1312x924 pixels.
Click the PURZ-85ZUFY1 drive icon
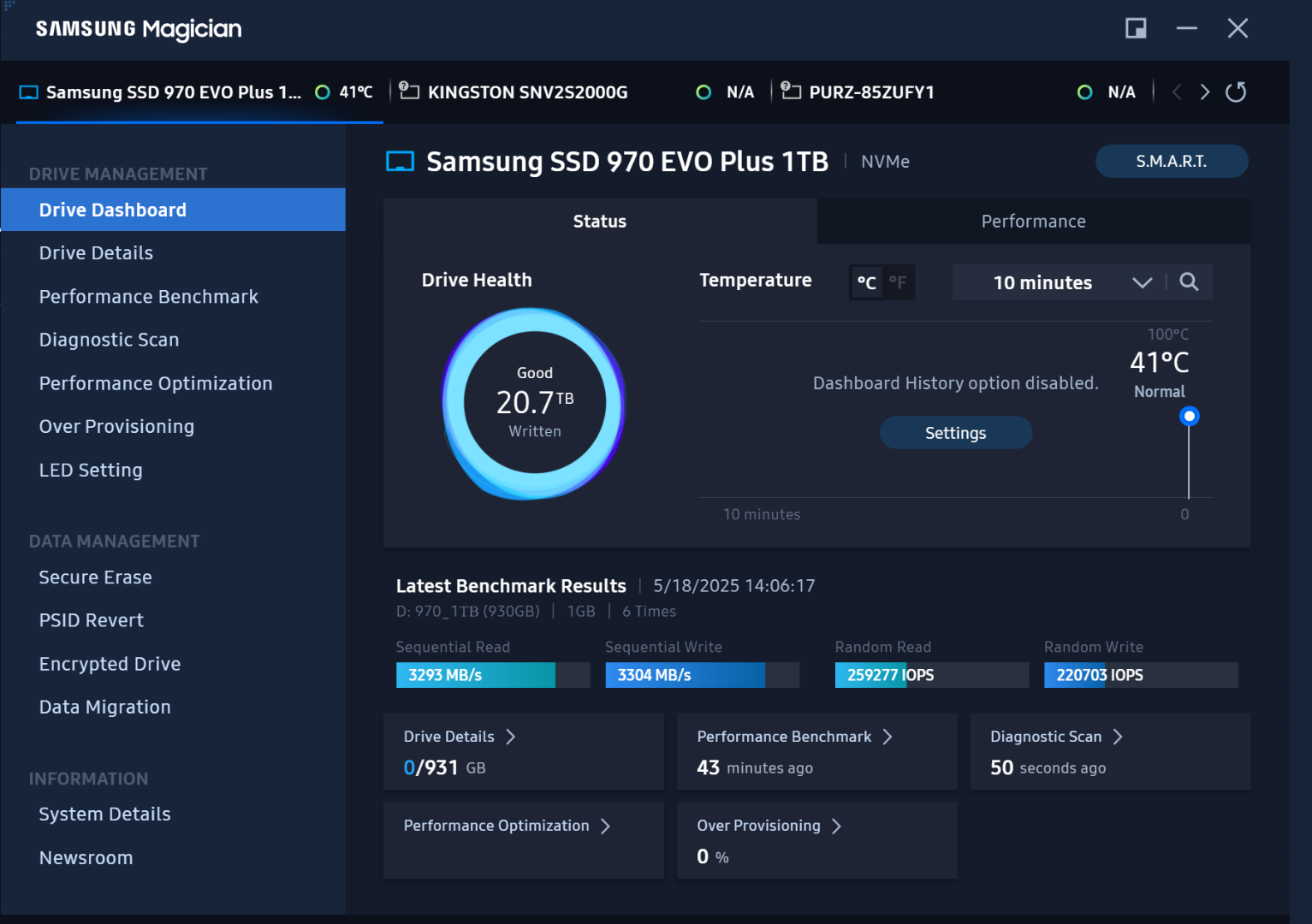(x=791, y=90)
